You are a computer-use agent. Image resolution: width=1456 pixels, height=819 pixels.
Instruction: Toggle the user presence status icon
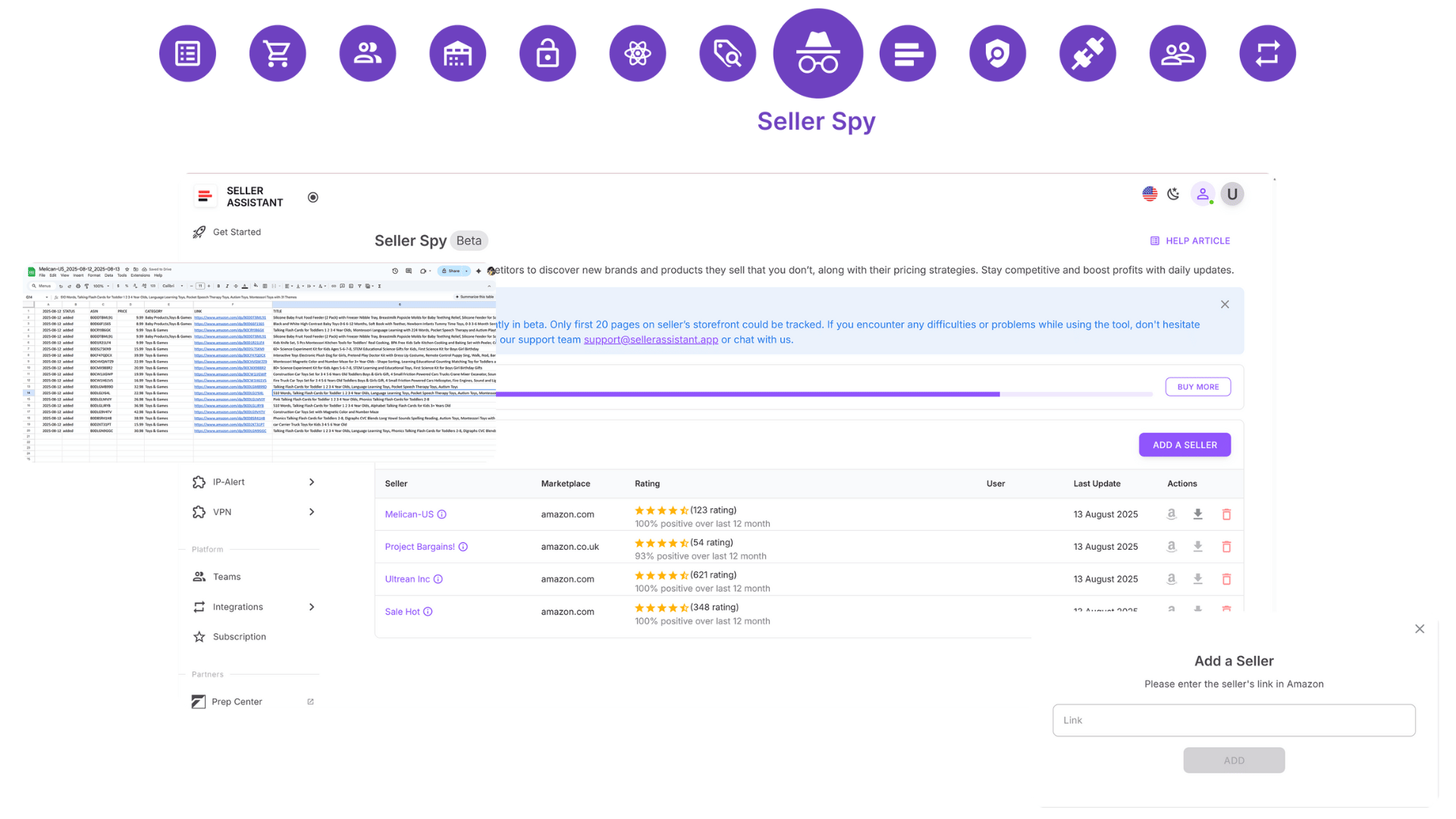point(1203,193)
